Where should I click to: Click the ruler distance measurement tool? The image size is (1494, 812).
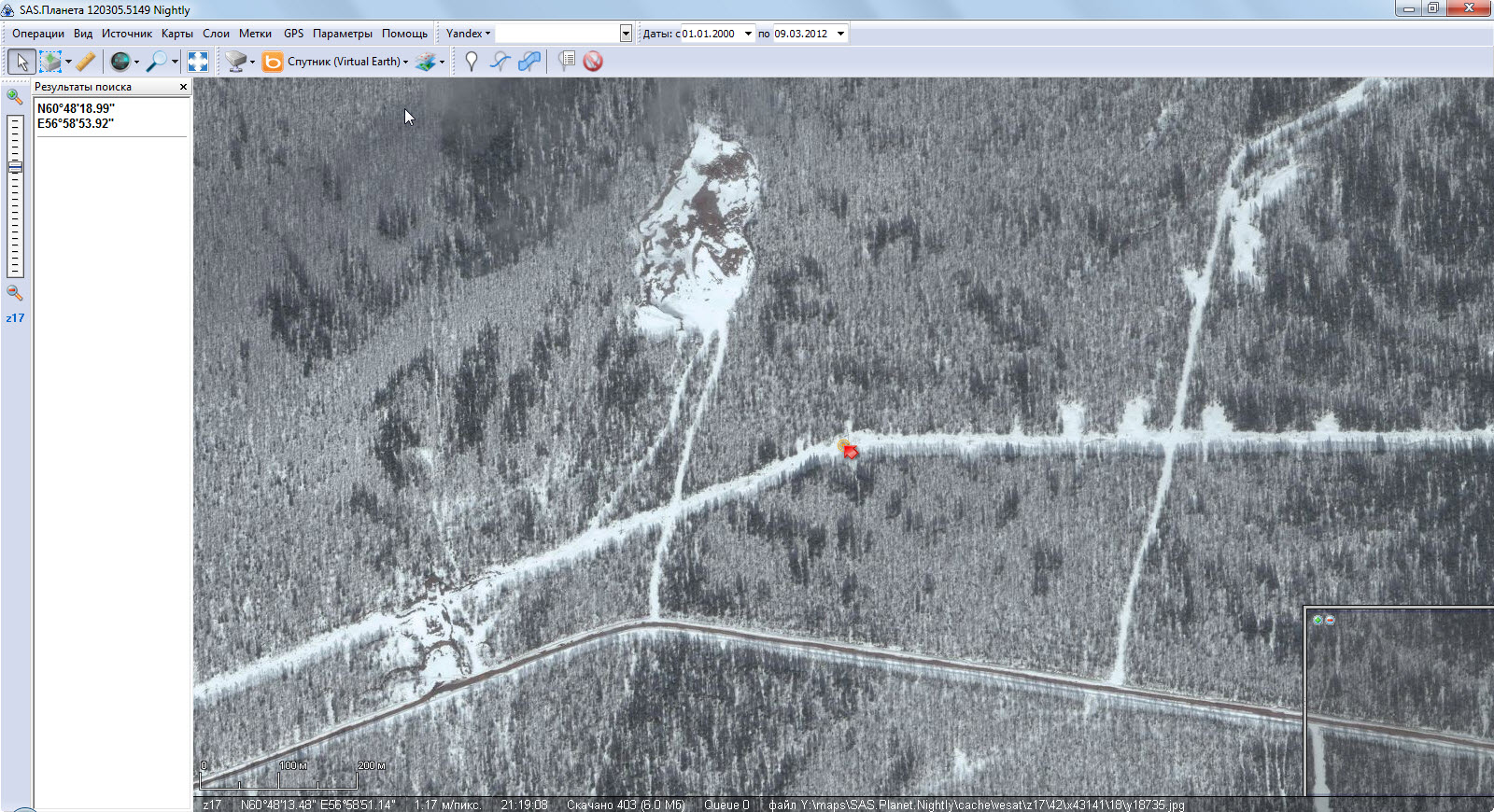click(86, 62)
